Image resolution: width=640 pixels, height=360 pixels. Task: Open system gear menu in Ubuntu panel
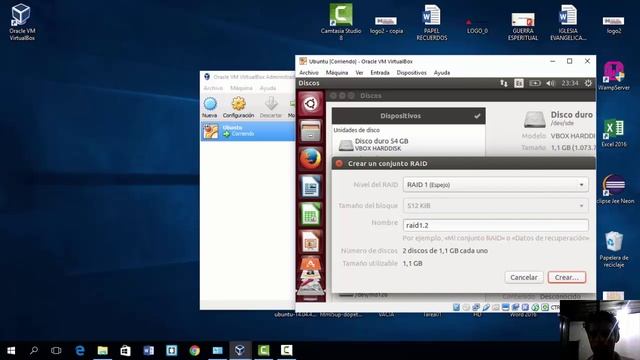[x=588, y=83]
